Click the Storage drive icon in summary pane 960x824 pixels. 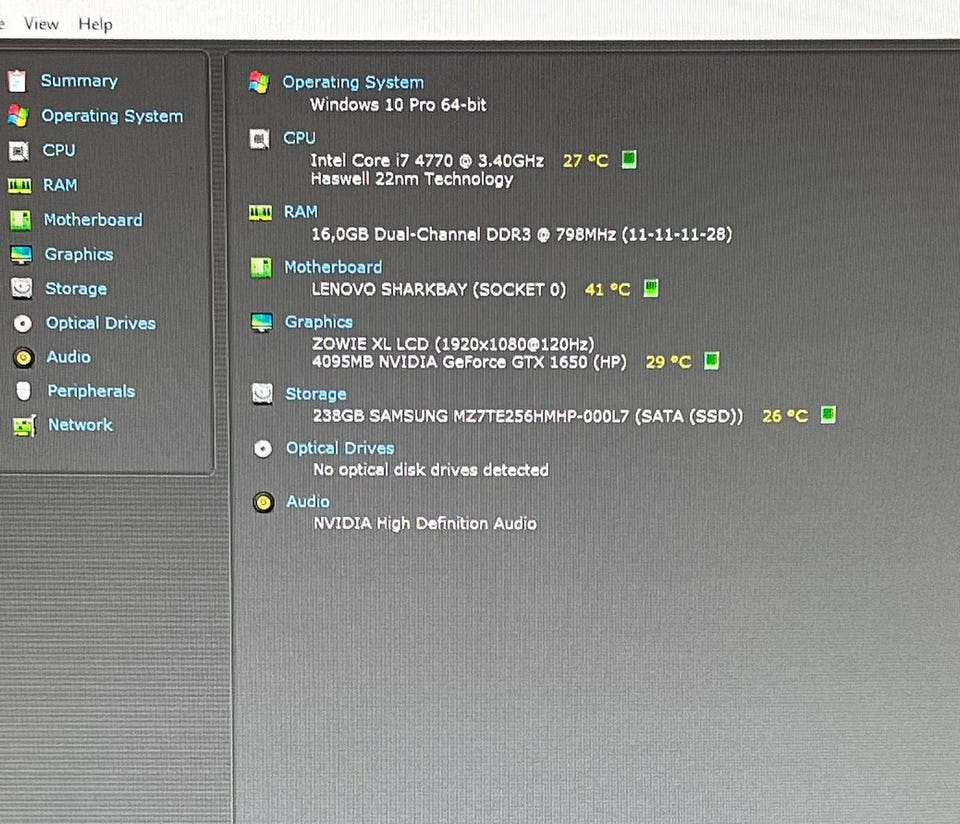[263, 394]
